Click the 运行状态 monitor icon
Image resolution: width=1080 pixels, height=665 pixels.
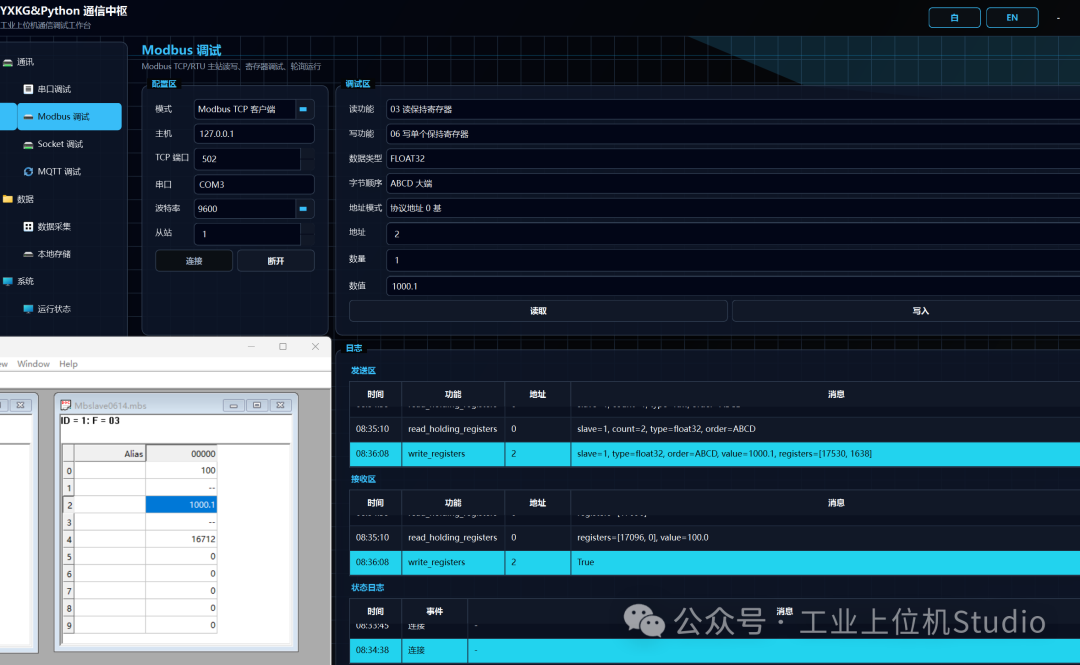[28, 309]
